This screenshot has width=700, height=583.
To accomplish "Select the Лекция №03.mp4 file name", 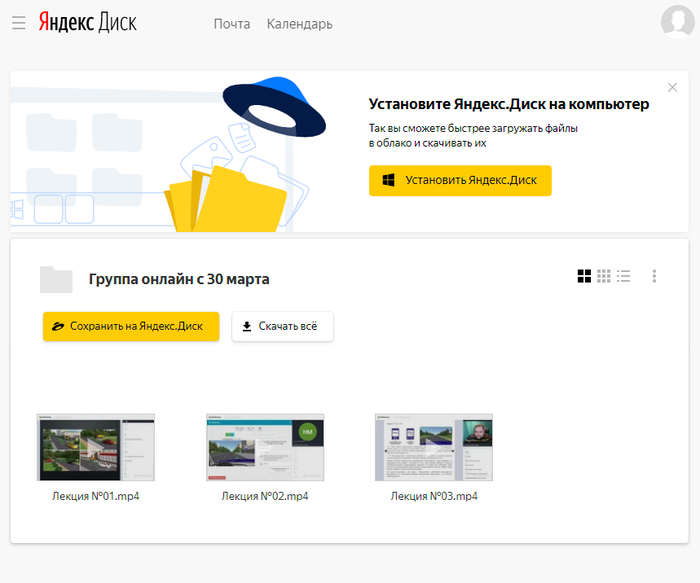I will [x=433, y=496].
